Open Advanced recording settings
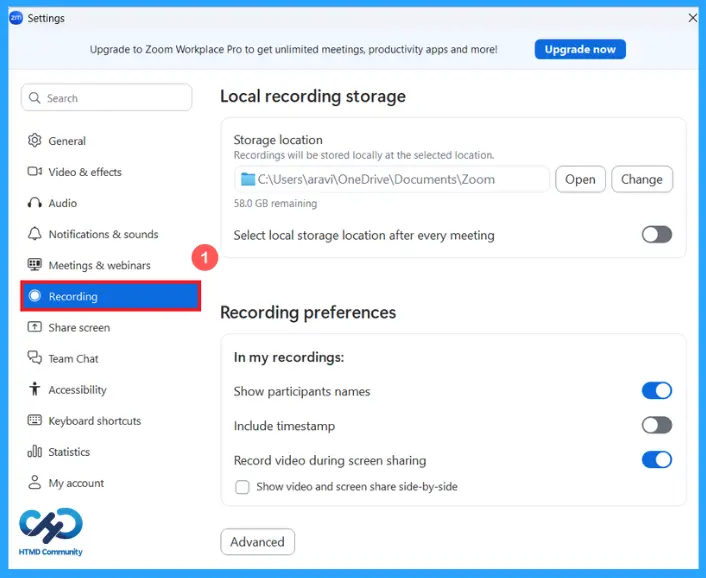Image resolution: width=706 pixels, height=578 pixels. click(258, 542)
